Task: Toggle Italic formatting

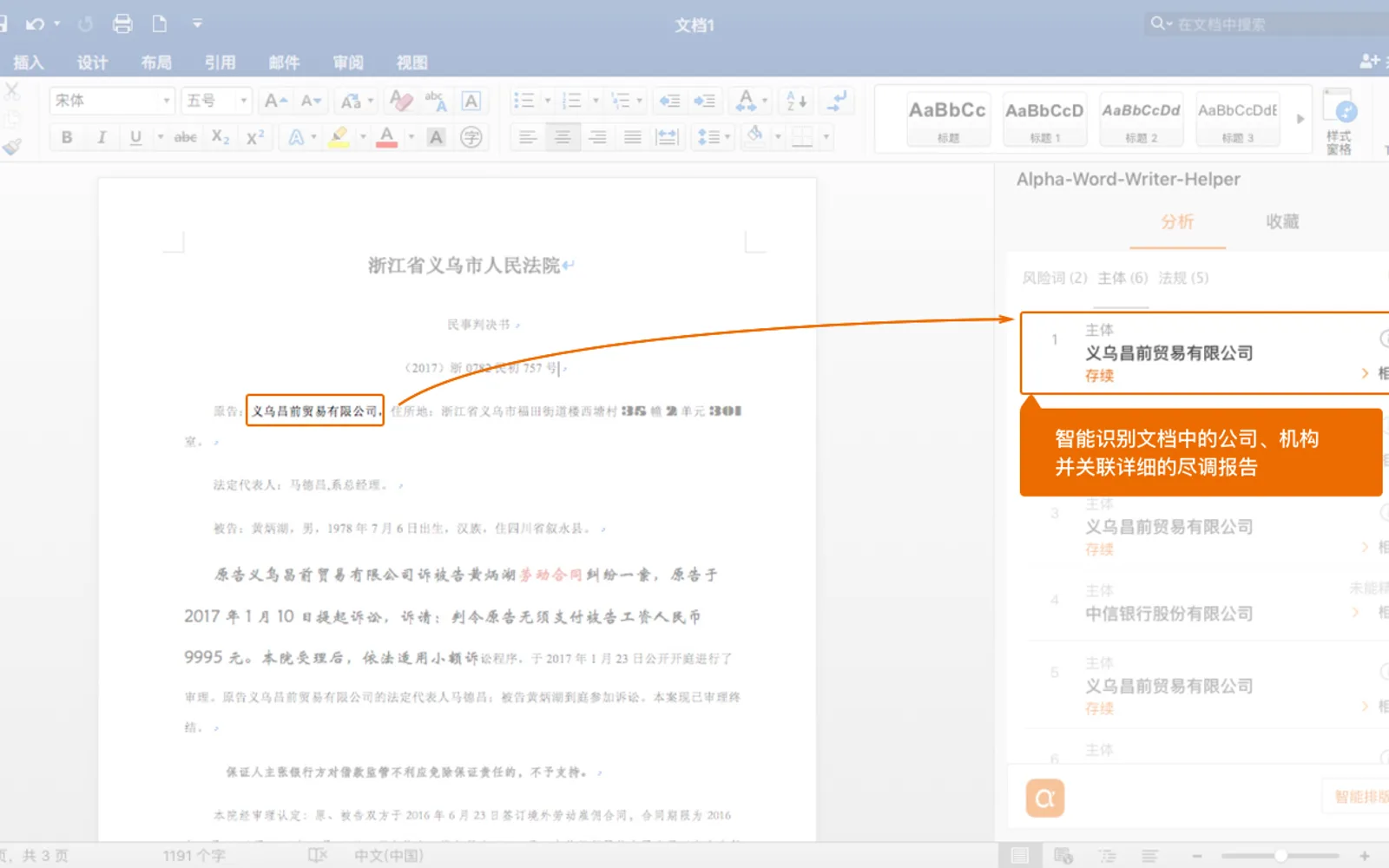Action: coord(102,137)
